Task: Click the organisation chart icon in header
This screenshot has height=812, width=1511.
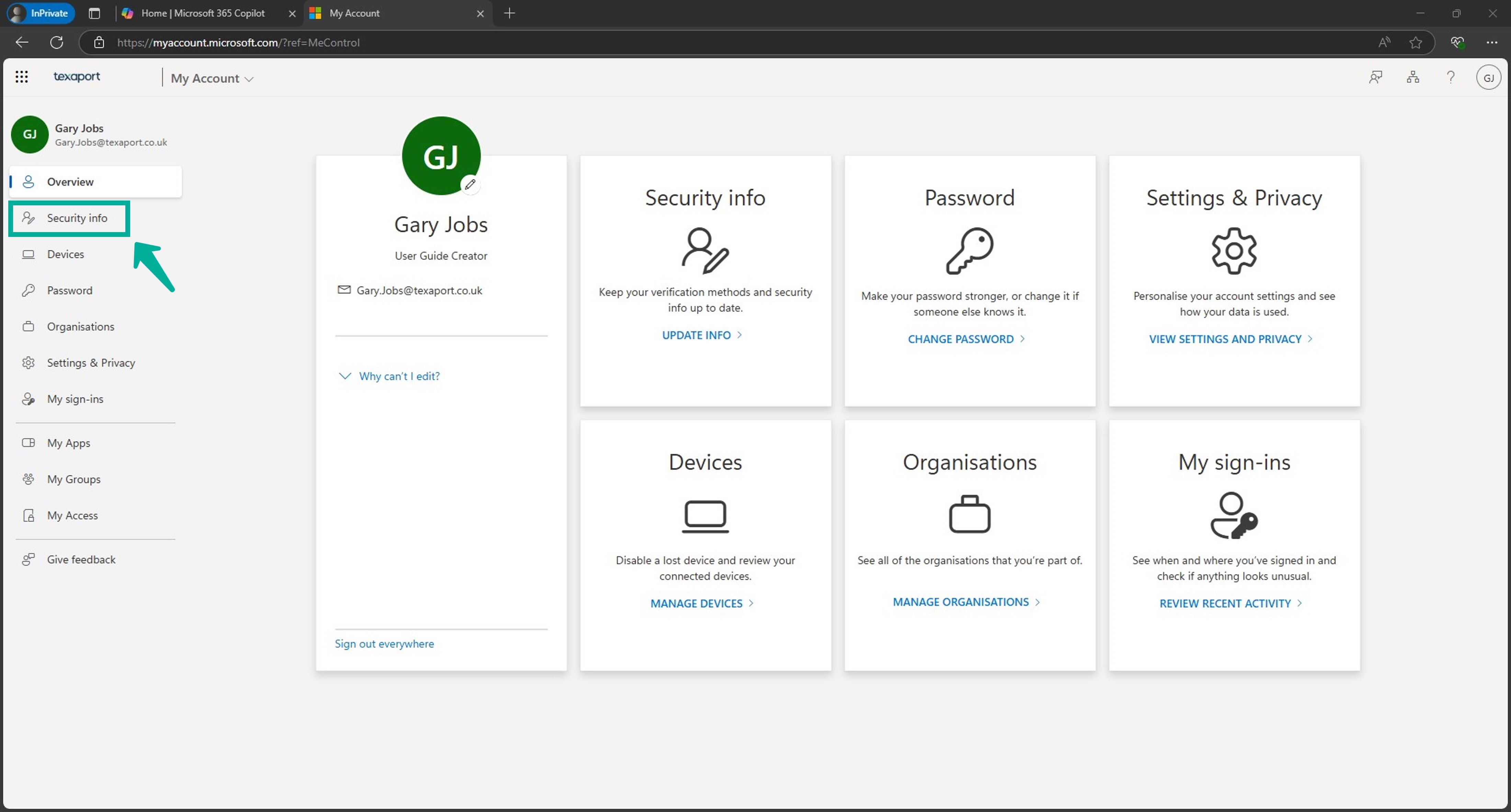Action: coord(1413,77)
